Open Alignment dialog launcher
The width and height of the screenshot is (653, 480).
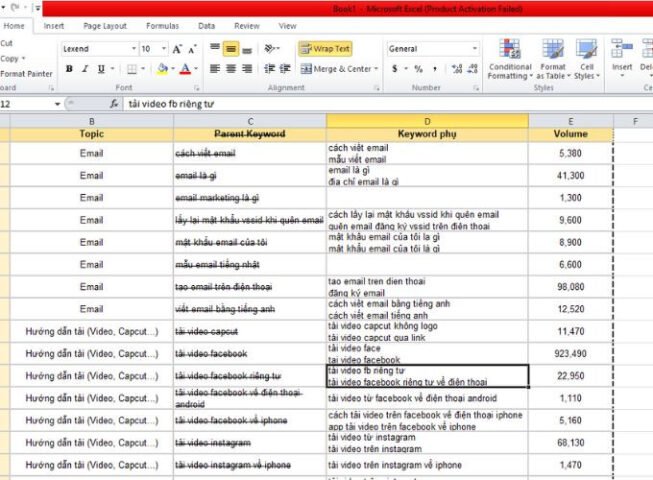[x=376, y=88]
